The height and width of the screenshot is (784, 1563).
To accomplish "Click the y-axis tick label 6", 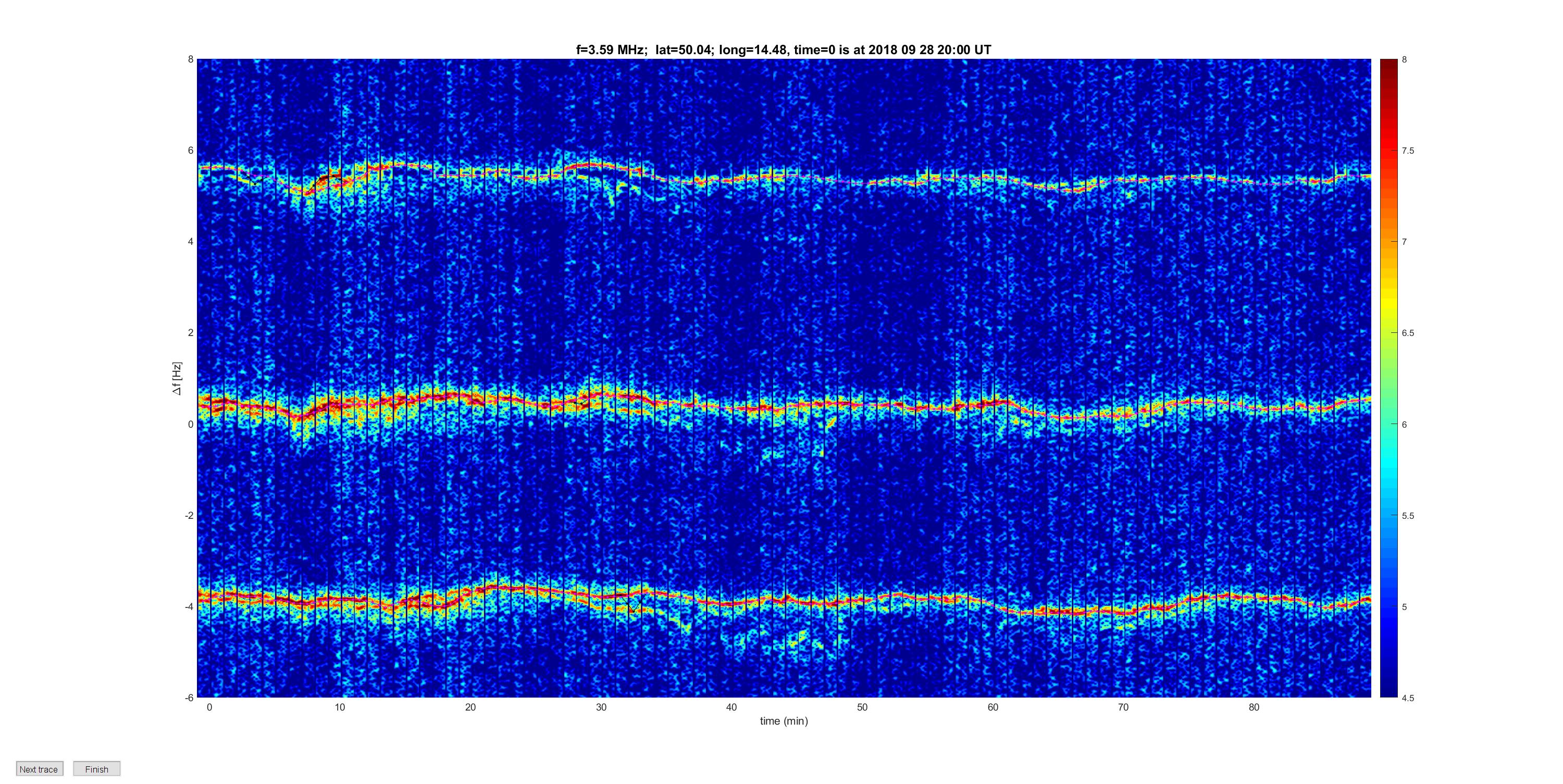I will coord(191,151).
